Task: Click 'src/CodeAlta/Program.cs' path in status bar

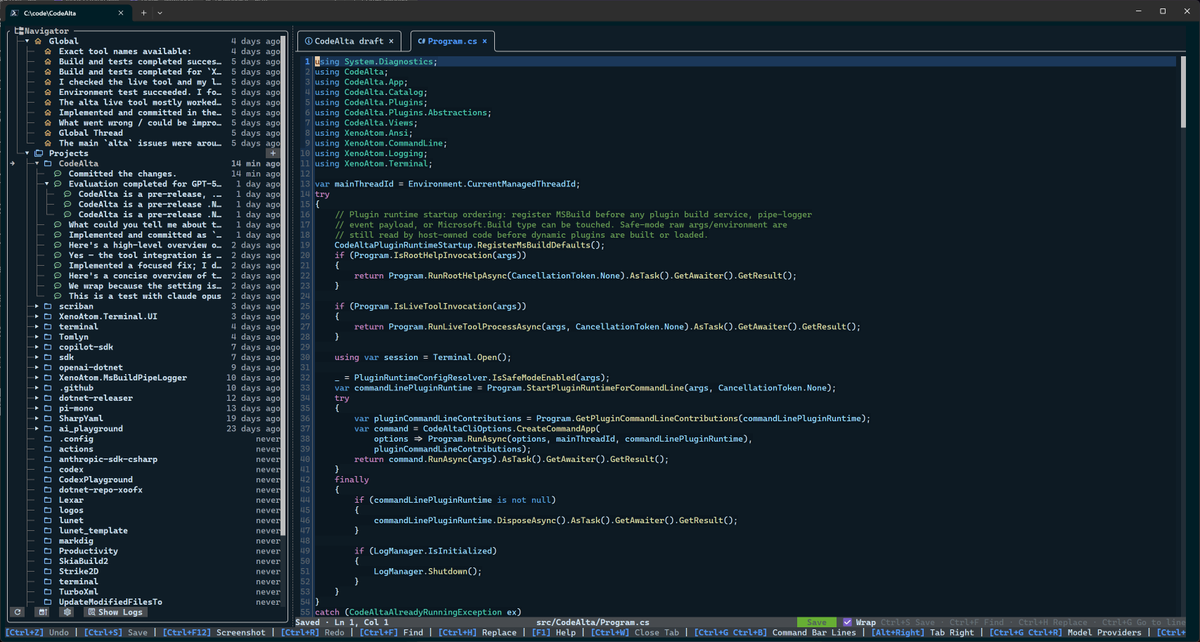Action: pos(593,622)
